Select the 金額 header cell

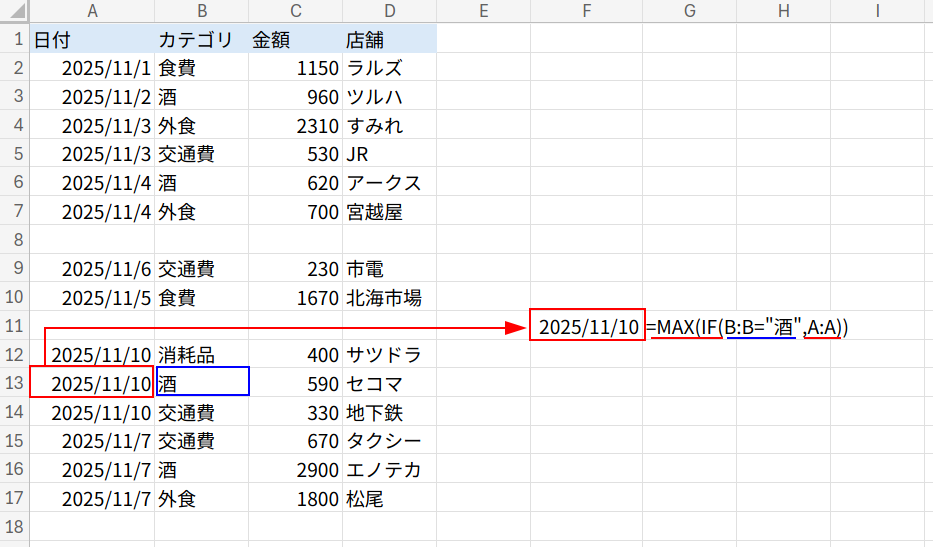tap(295, 40)
